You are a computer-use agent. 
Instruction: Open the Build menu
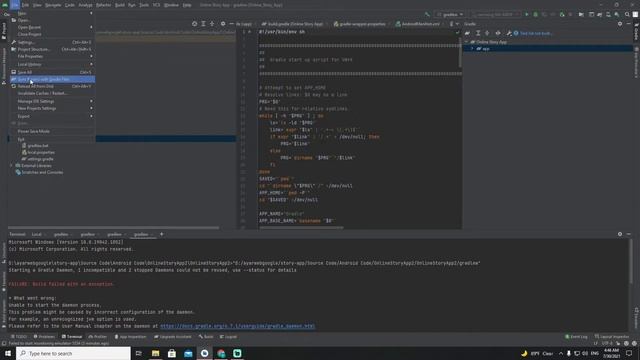click(120, 5)
